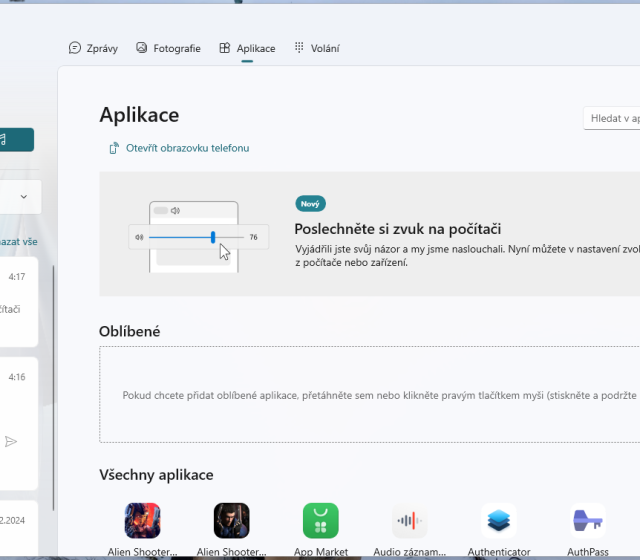Screen dimensions: 640x560
Task: Click the phone screen icon beside Otevřít obrazovku
Action: tap(114, 148)
